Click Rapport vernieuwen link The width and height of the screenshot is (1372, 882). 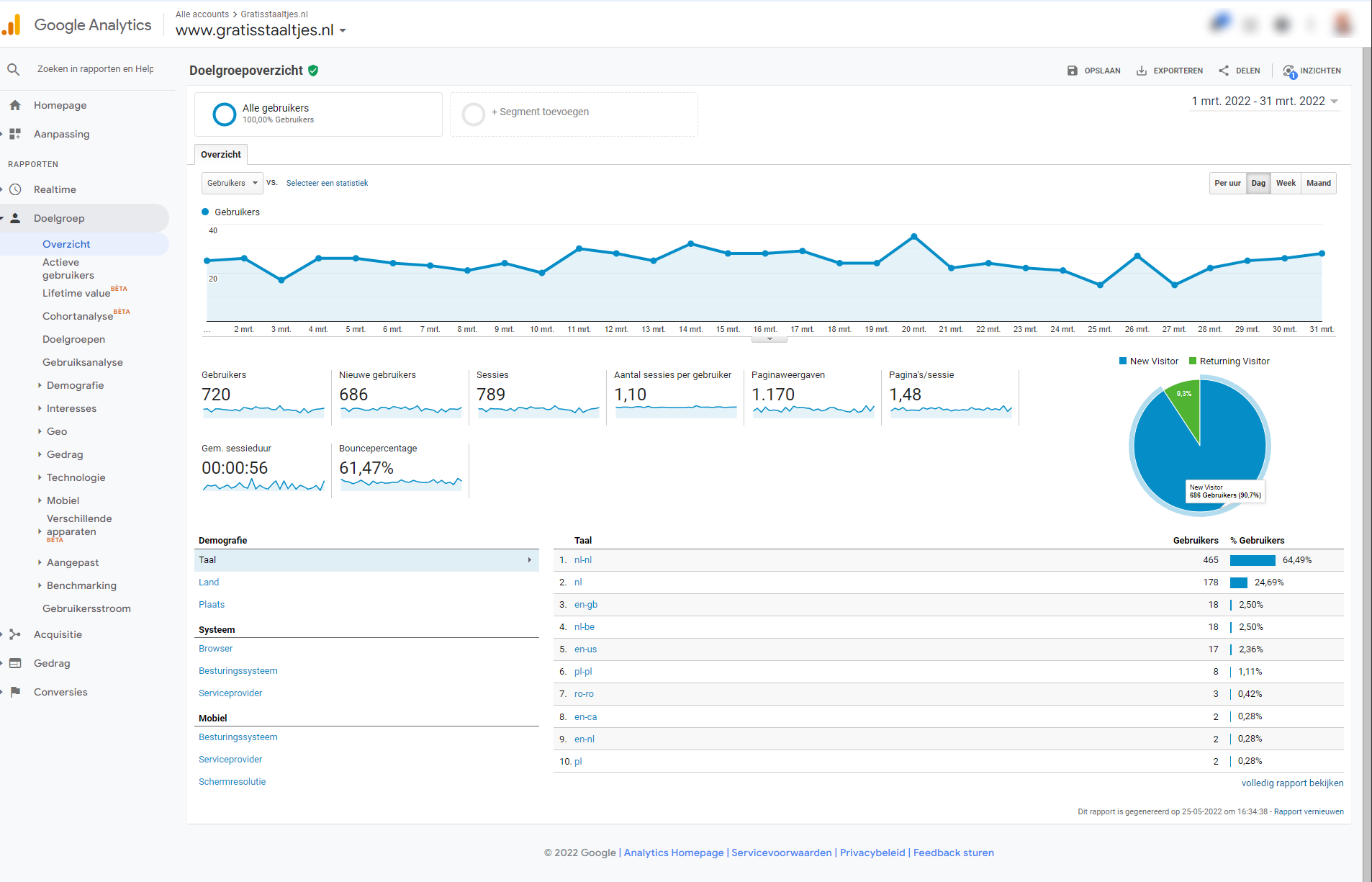click(1309, 811)
